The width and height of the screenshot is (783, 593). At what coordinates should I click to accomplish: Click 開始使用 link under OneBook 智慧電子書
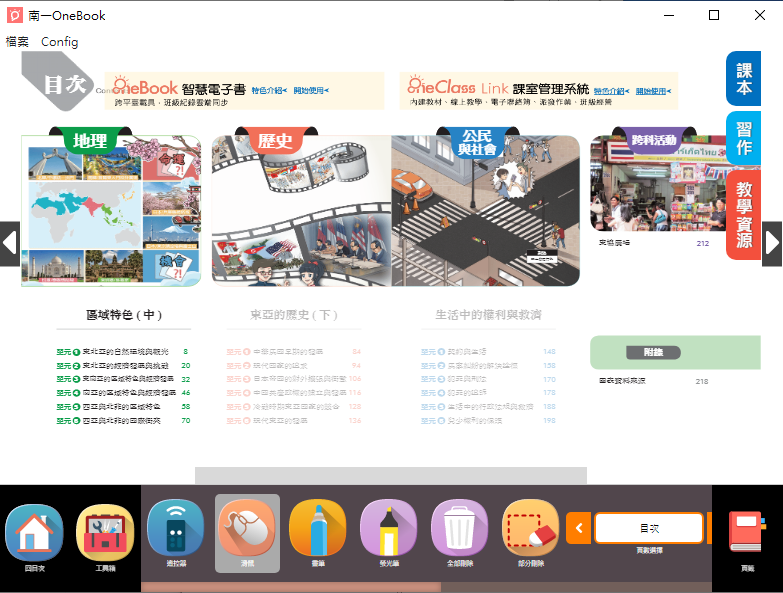[311, 91]
